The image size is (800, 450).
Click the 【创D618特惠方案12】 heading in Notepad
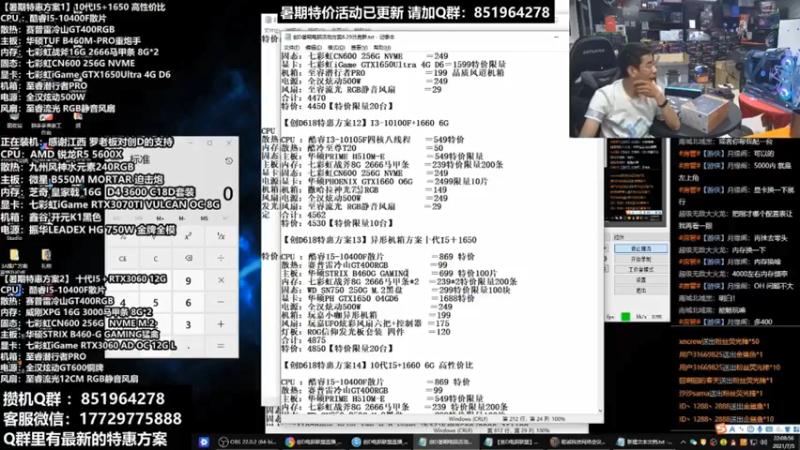(365, 123)
